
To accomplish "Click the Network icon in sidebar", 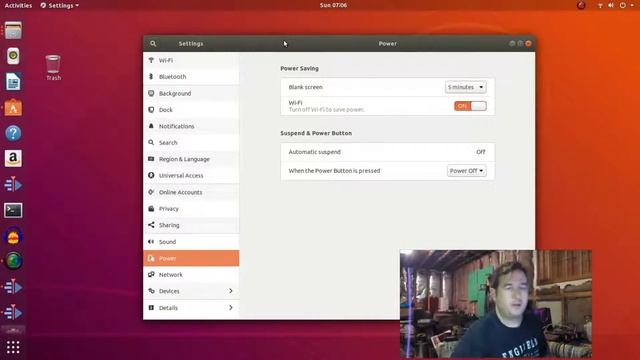I will coord(151,275).
